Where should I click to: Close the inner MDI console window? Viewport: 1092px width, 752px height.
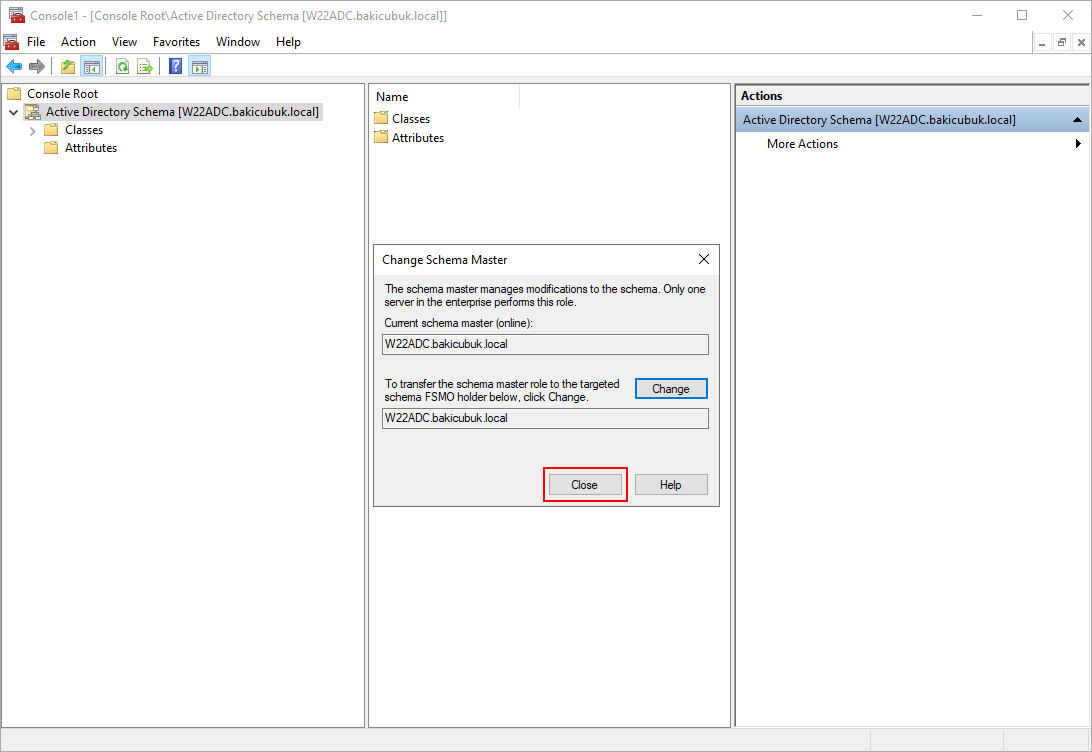pos(1081,42)
